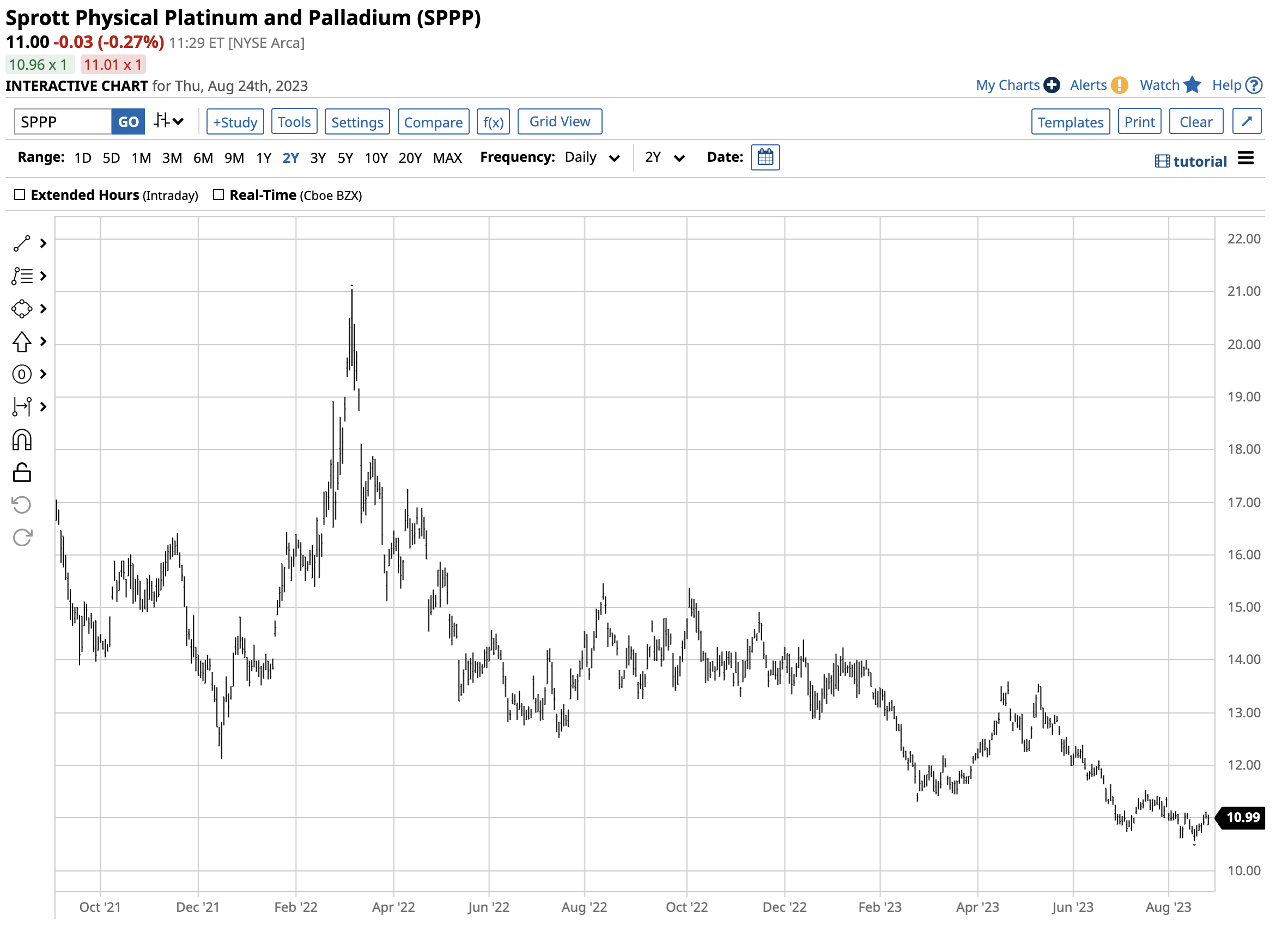Open the date picker calendar icon
Image resolution: width=1288 pixels, height=939 pixels.
coord(766,157)
